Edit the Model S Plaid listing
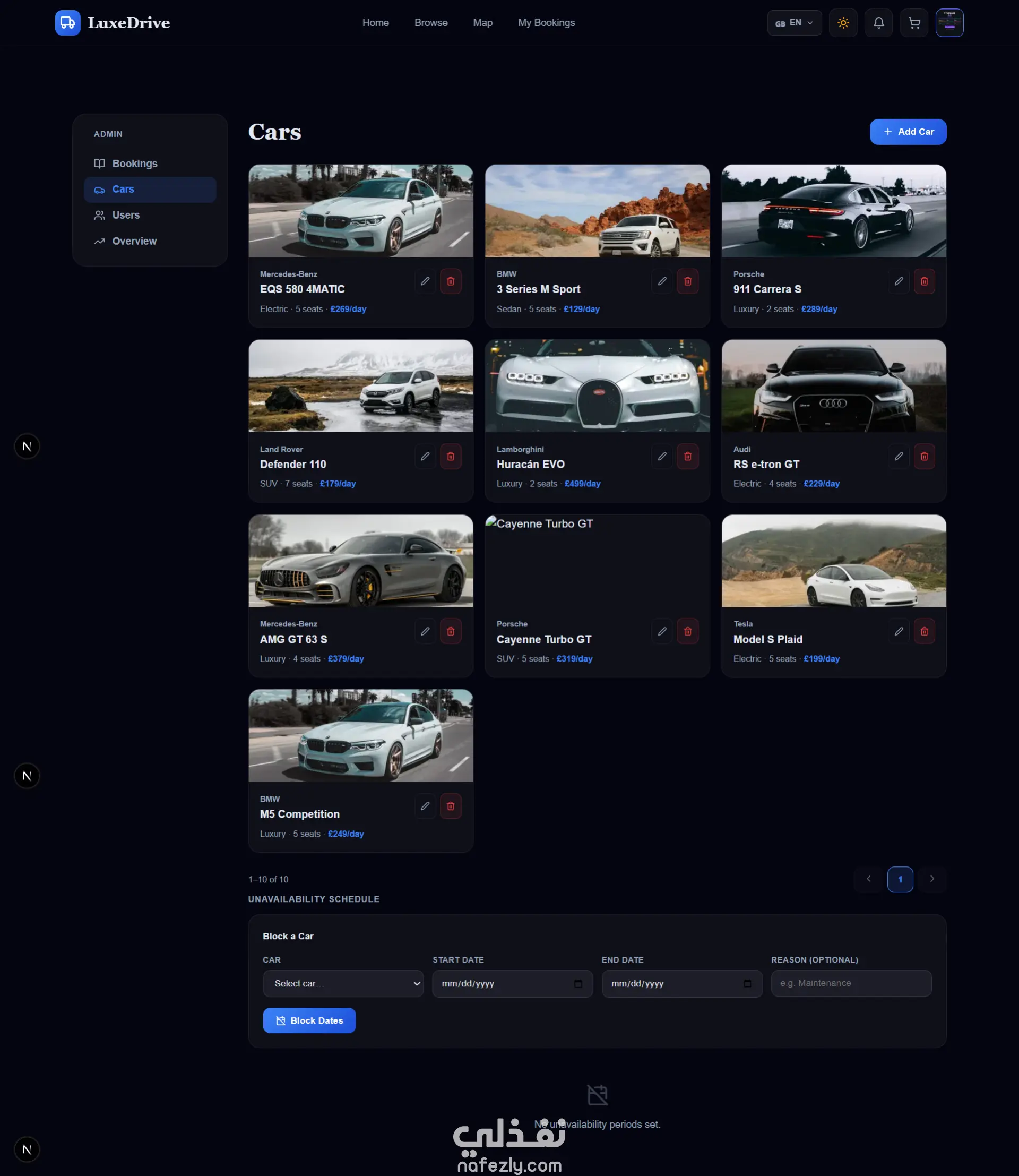 point(899,631)
